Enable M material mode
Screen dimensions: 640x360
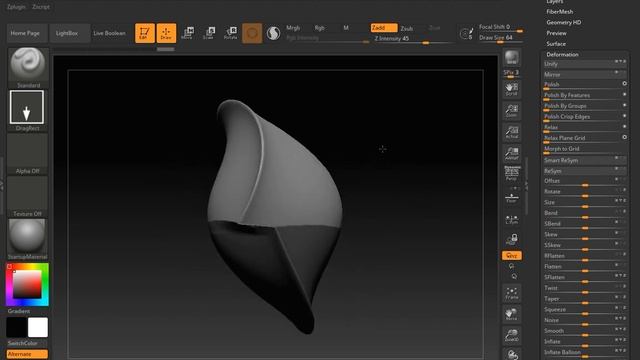(x=346, y=28)
